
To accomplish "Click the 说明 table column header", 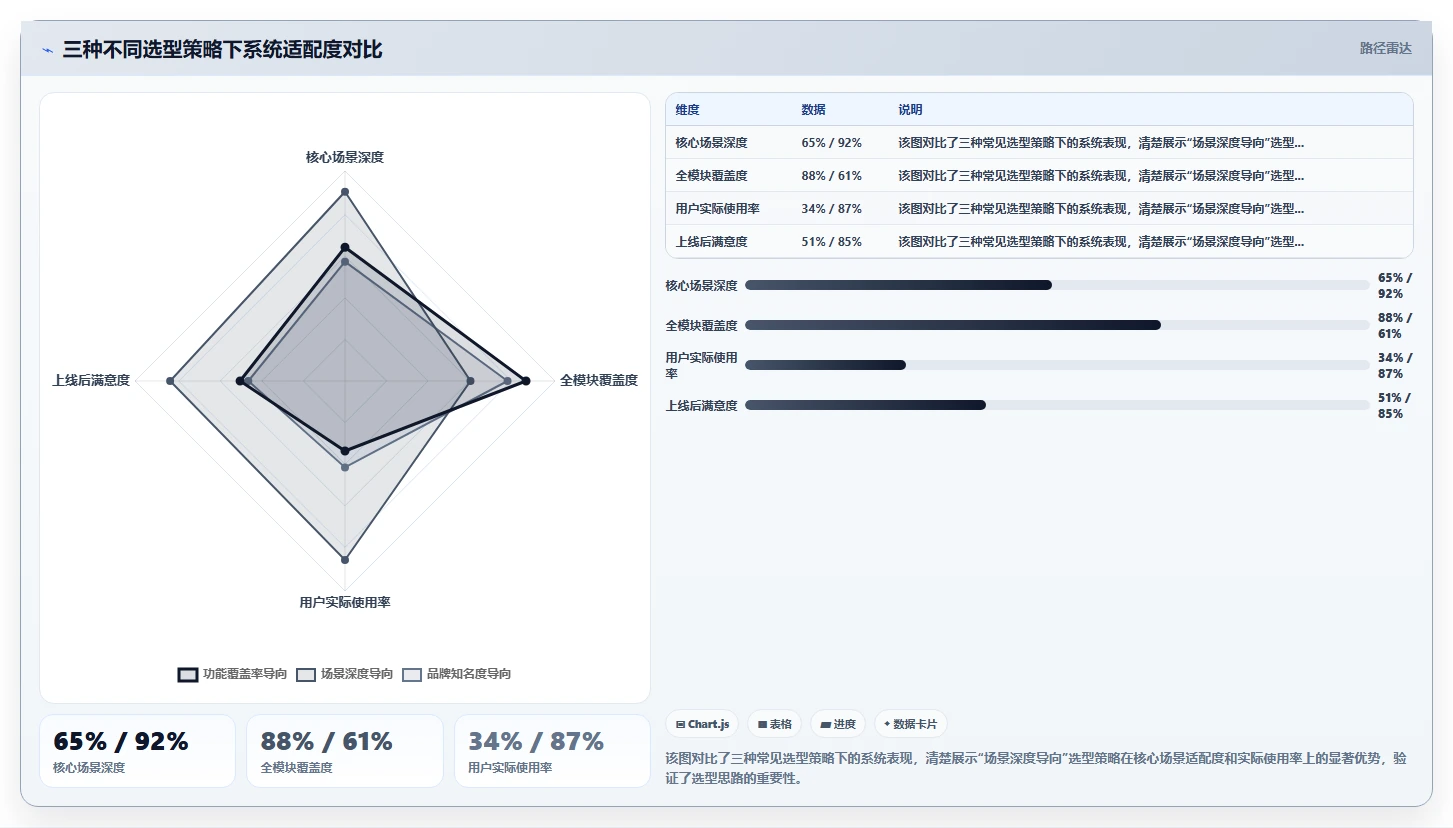I will (x=910, y=110).
